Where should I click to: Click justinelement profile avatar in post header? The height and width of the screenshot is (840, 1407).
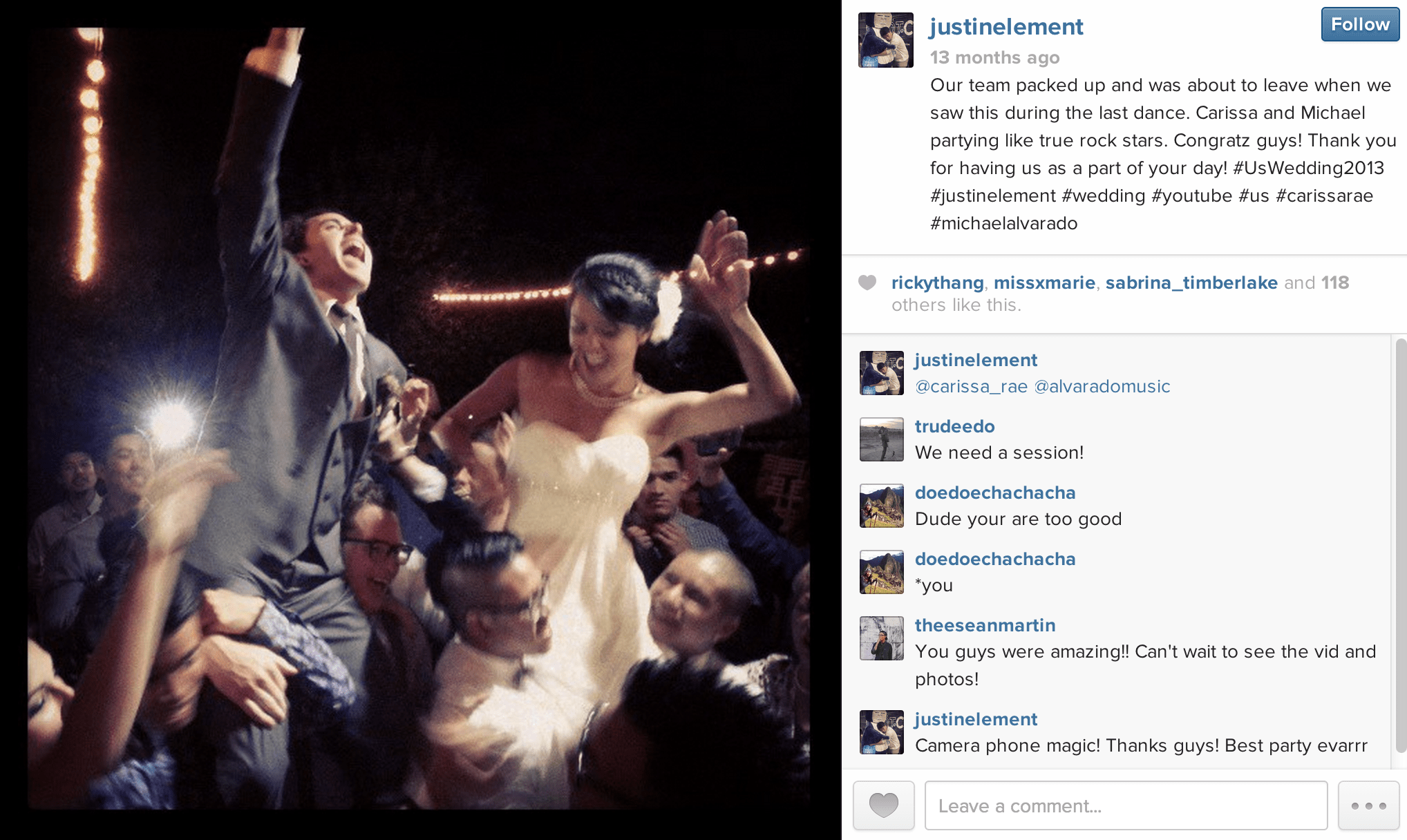(x=886, y=40)
